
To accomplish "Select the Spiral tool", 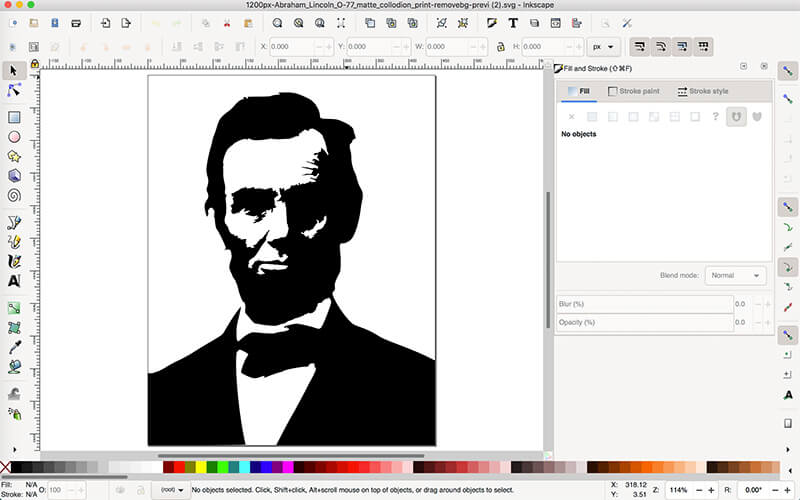I will (14, 195).
